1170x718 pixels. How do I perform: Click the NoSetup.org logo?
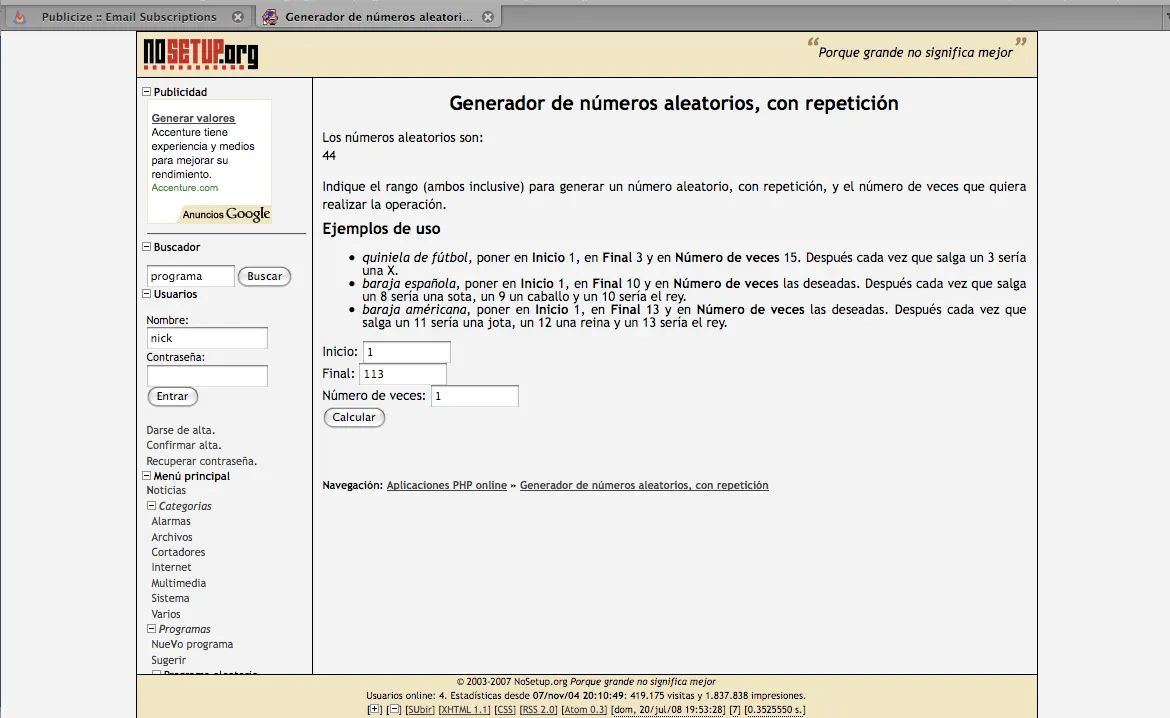[x=201, y=54]
